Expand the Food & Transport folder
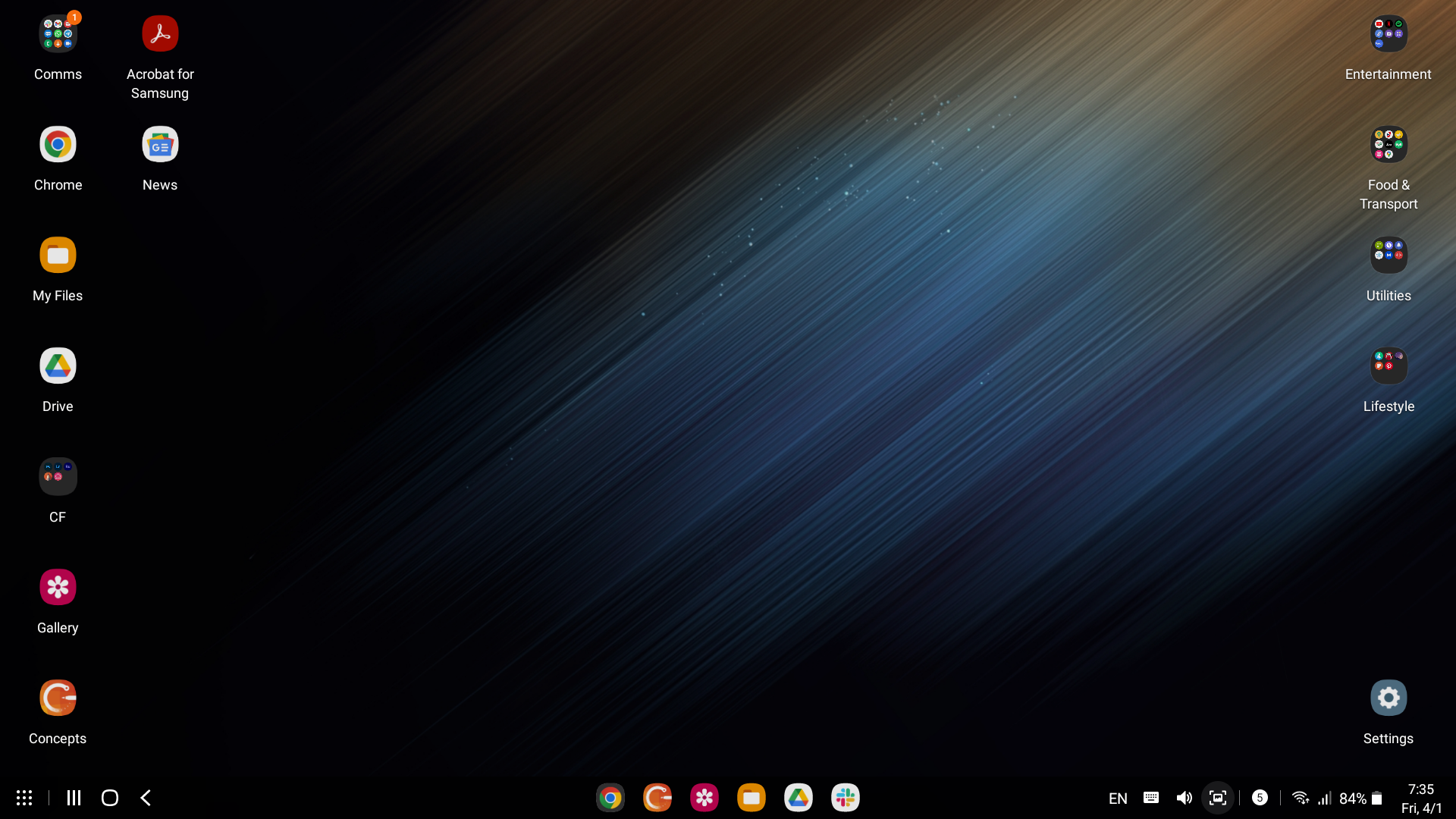Image resolution: width=1456 pixels, height=819 pixels. (1389, 145)
